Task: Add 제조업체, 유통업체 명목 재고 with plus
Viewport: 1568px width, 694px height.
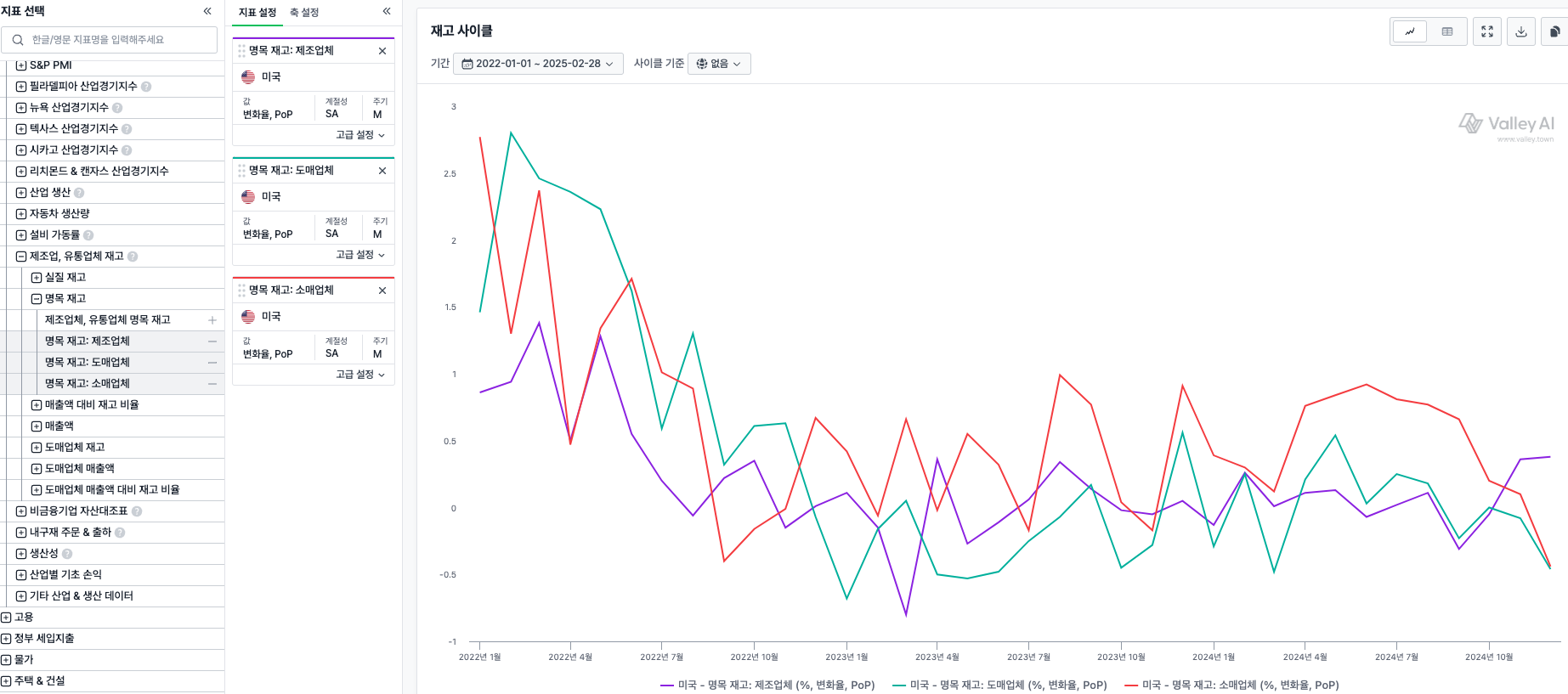Action: (212, 320)
